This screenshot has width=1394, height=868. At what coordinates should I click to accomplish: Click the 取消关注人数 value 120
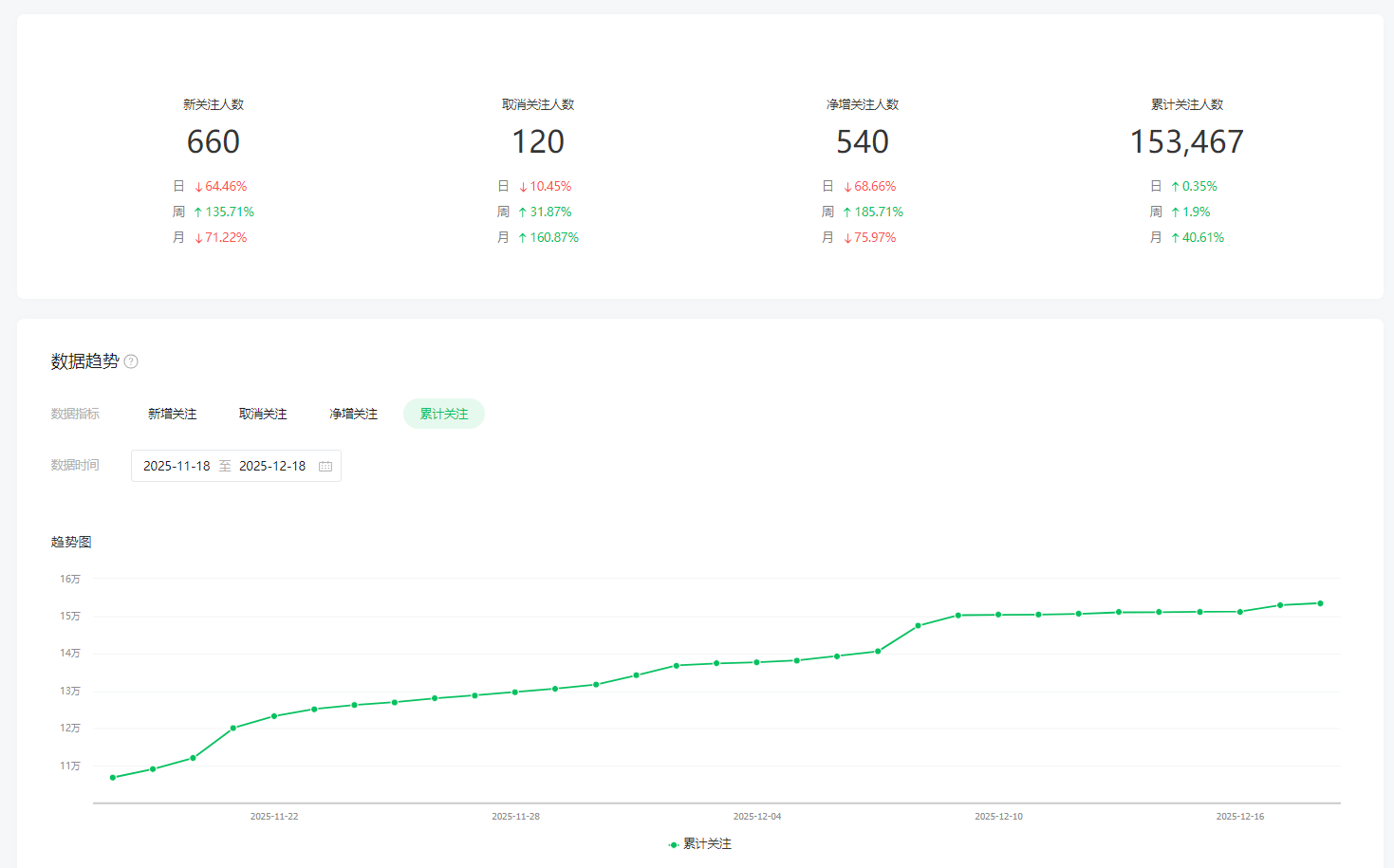click(x=538, y=142)
